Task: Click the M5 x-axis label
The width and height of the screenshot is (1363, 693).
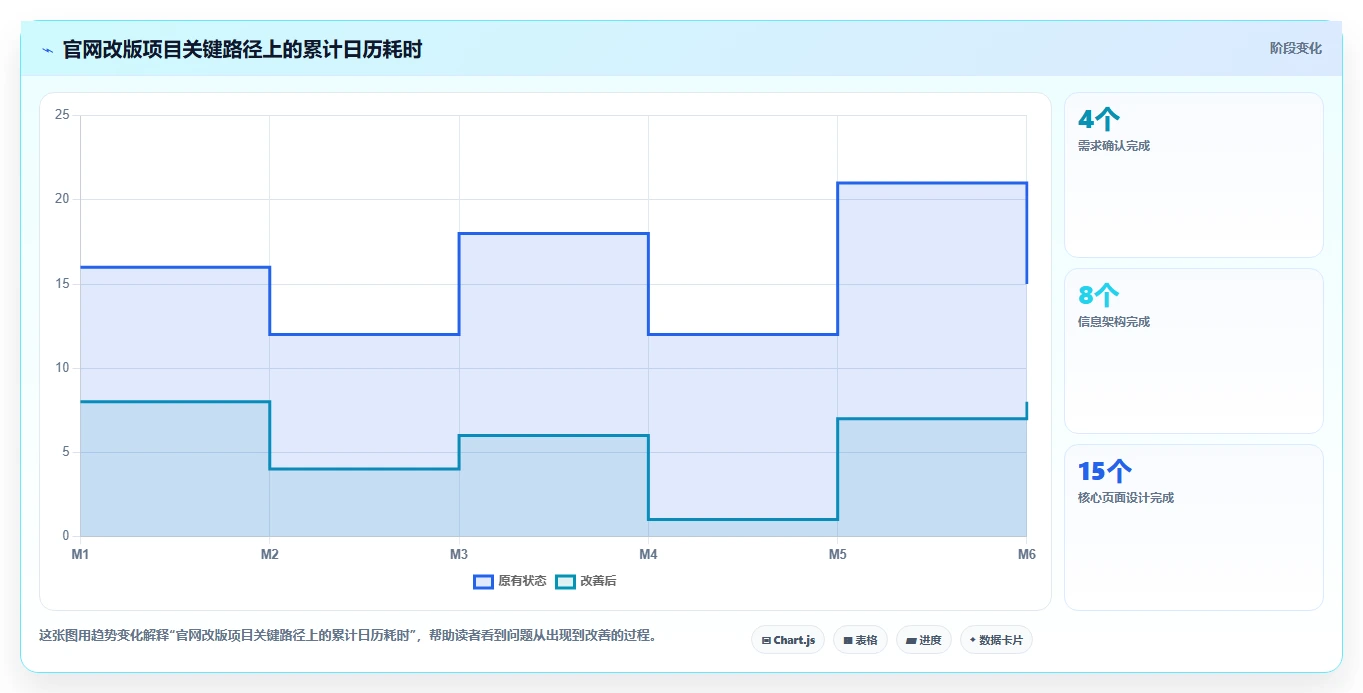Action: pyautogui.click(x=837, y=554)
